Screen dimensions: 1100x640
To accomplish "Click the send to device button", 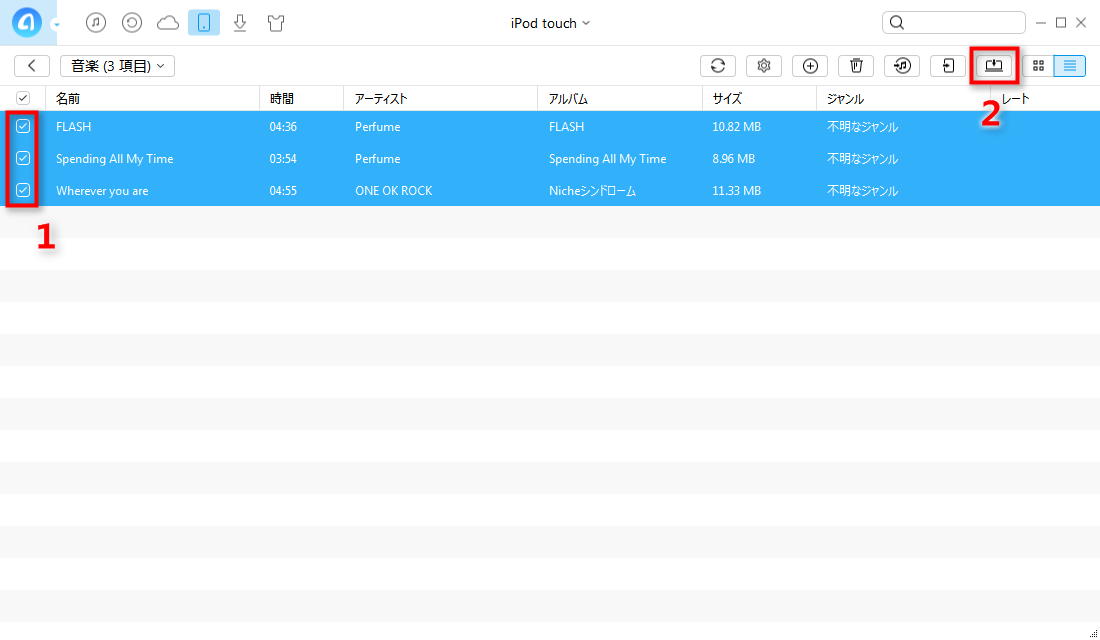I will (948, 65).
